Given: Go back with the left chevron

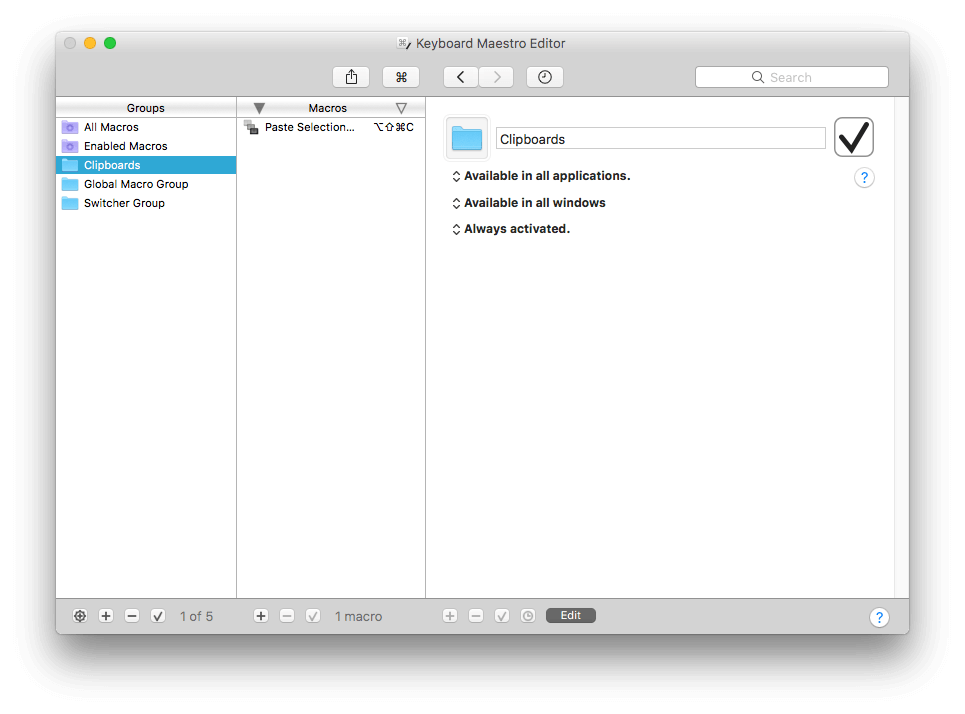Looking at the screenshot, I should click(460, 77).
